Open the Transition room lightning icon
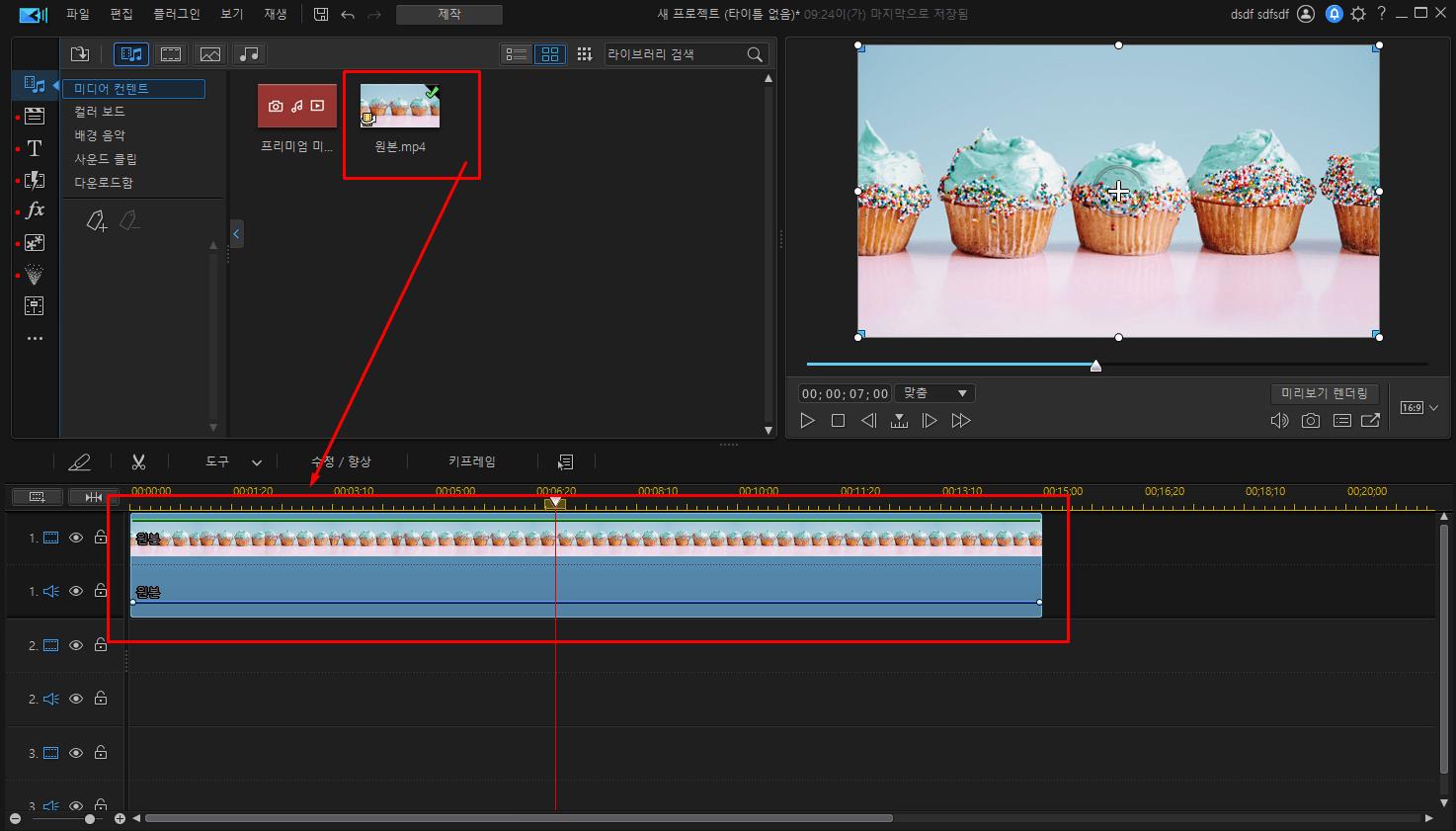Screen dimensions: 1456x831 [35, 180]
